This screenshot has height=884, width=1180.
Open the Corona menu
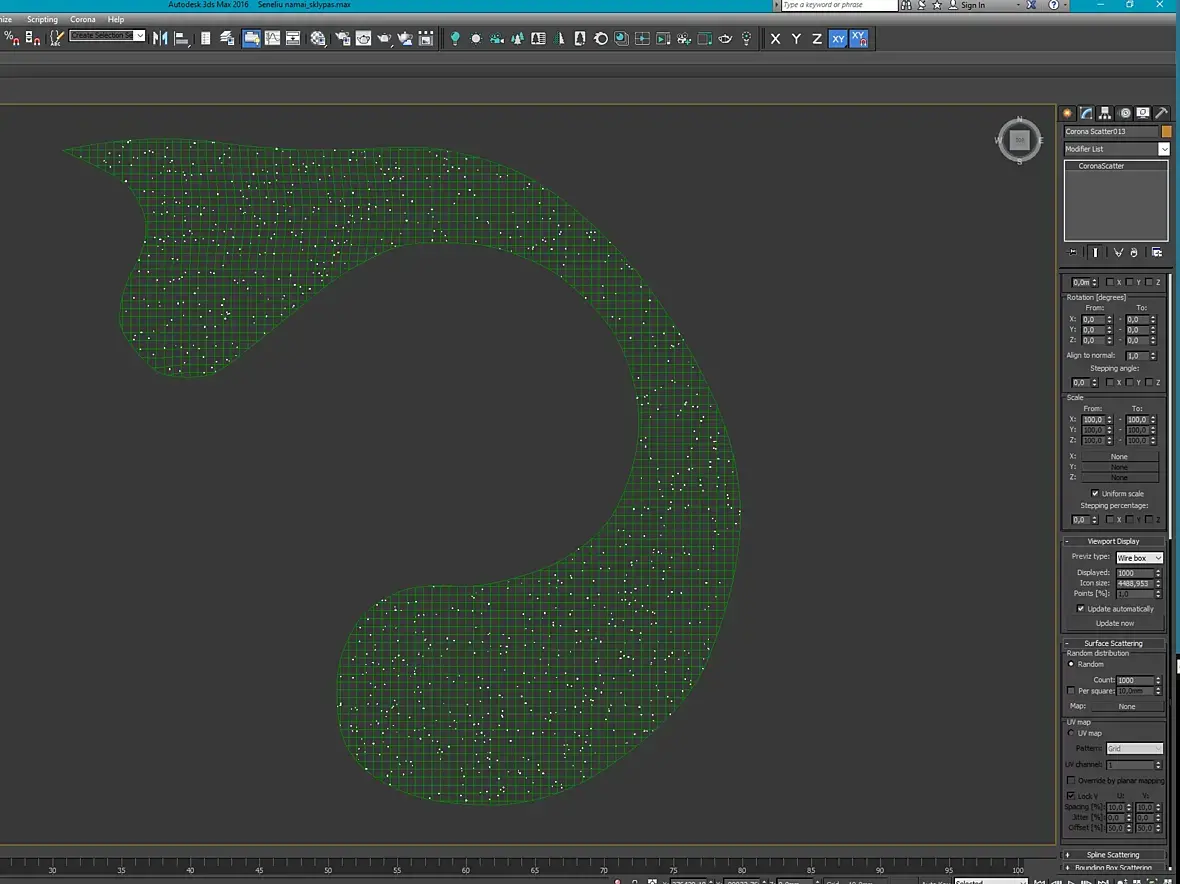point(83,20)
